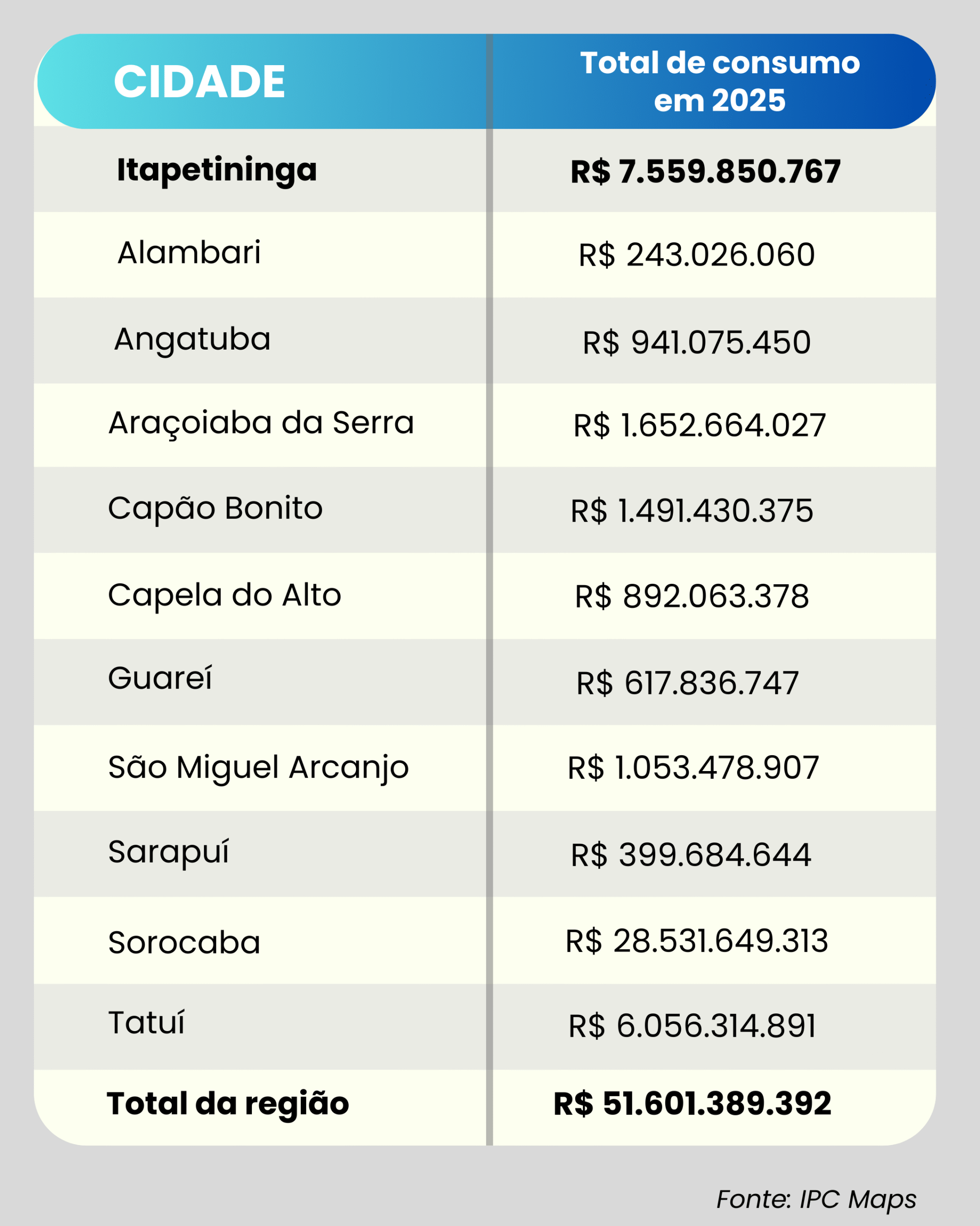Select the Guareí row label
The image size is (980, 1226).
[x=160, y=678]
